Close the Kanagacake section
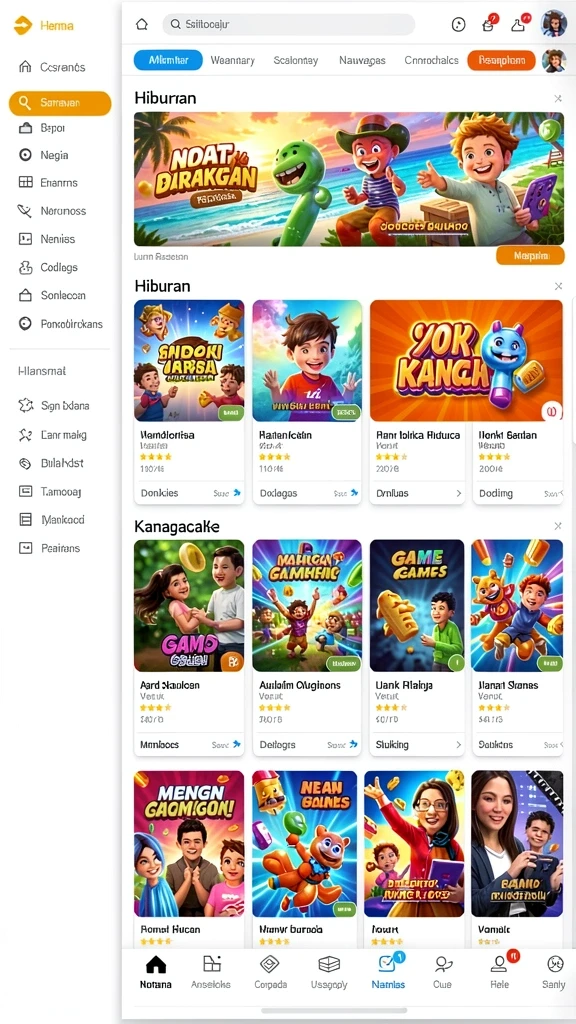Viewport: 576px width, 1024px height. pyautogui.click(x=558, y=526)
